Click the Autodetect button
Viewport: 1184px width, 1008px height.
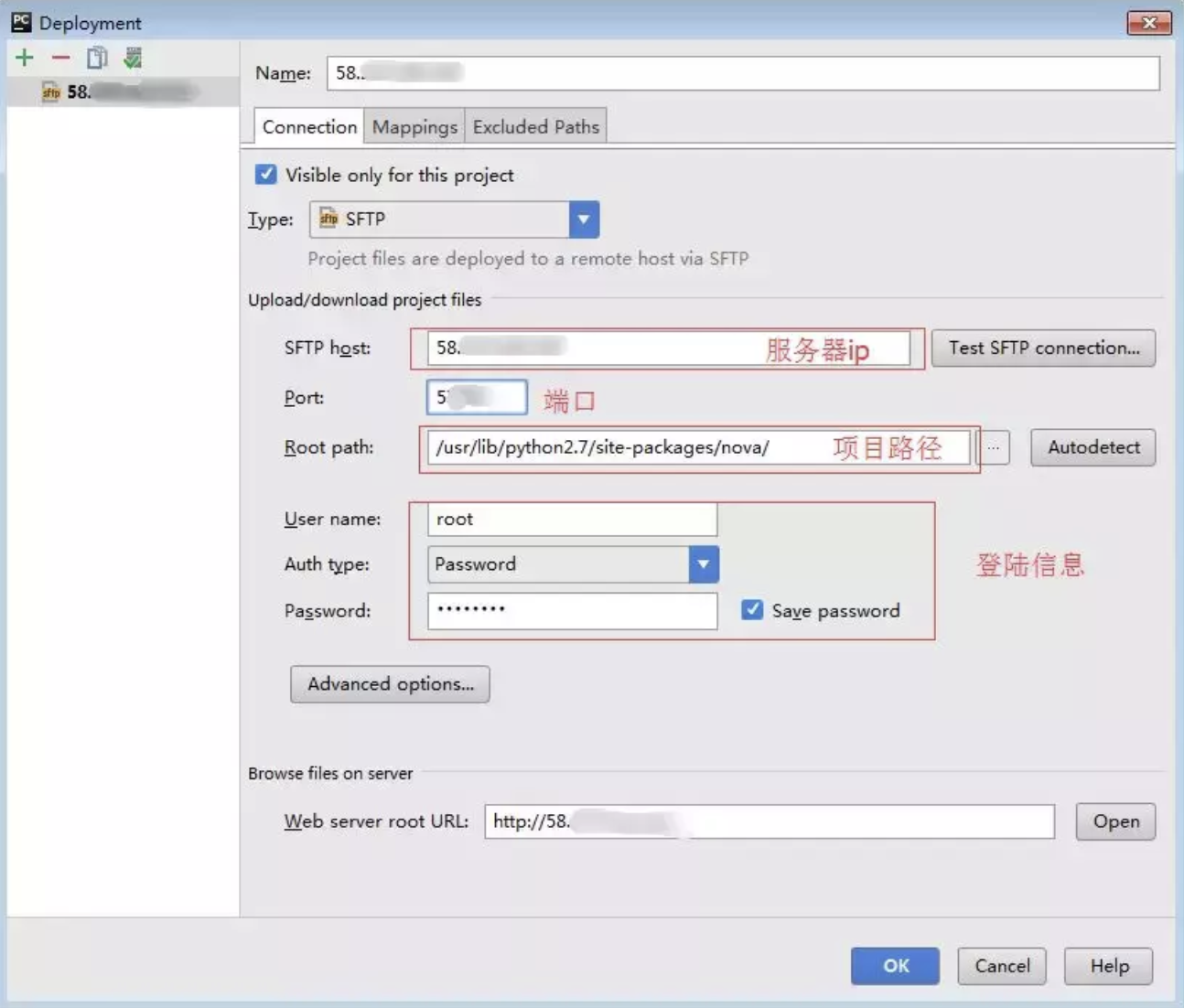(x=1093, y=448)
